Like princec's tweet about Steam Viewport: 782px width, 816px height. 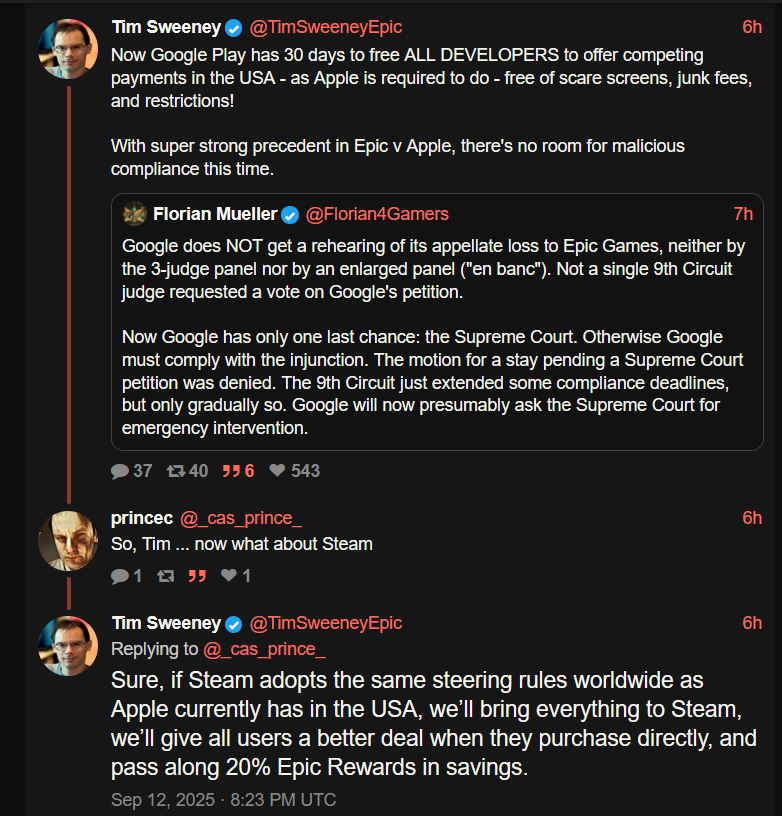click(228, 576)
